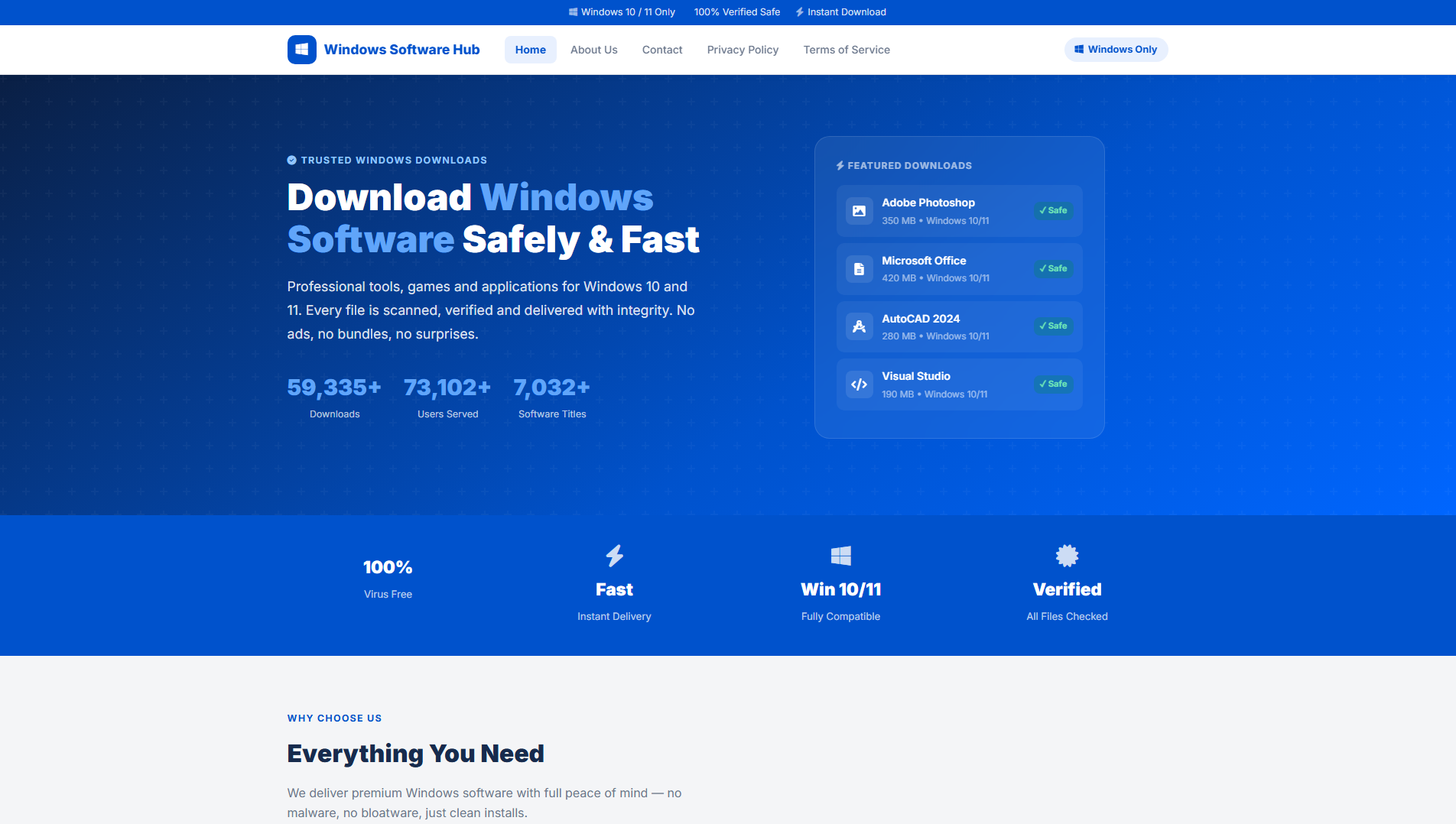This screenshot has height=824, width=1456.
Task: Go to the About Us page
Action: pyautogui.click(x=594, y=50)
